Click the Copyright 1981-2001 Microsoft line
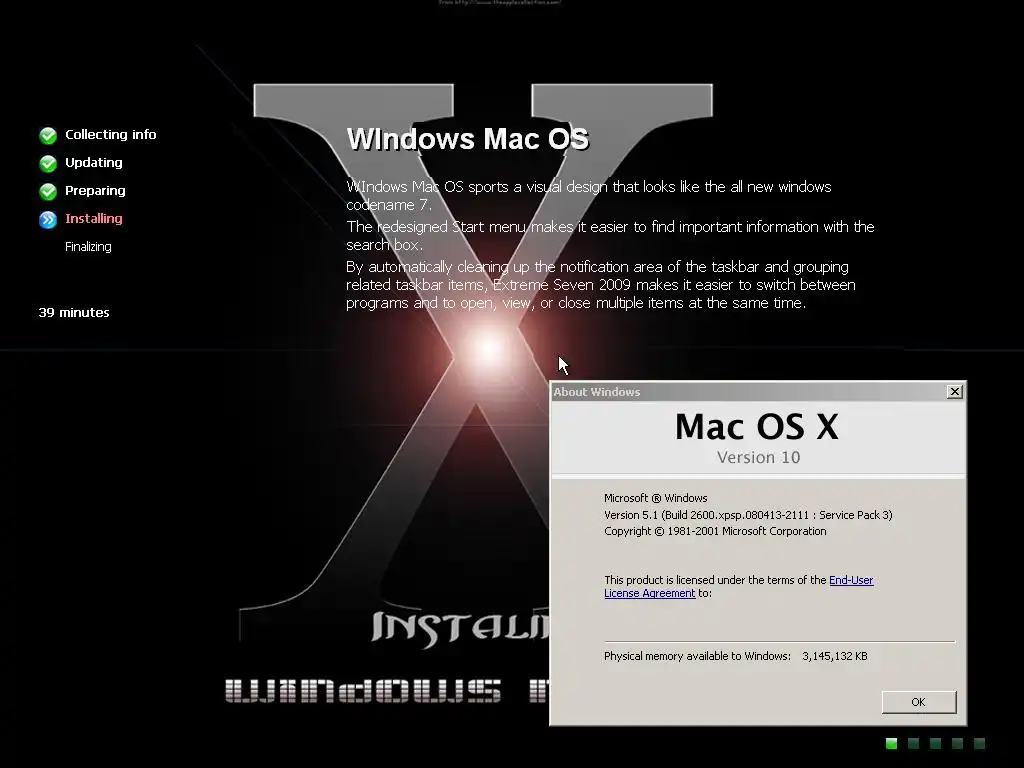This screenshot has height=768, width=1024. click(715, 531)
